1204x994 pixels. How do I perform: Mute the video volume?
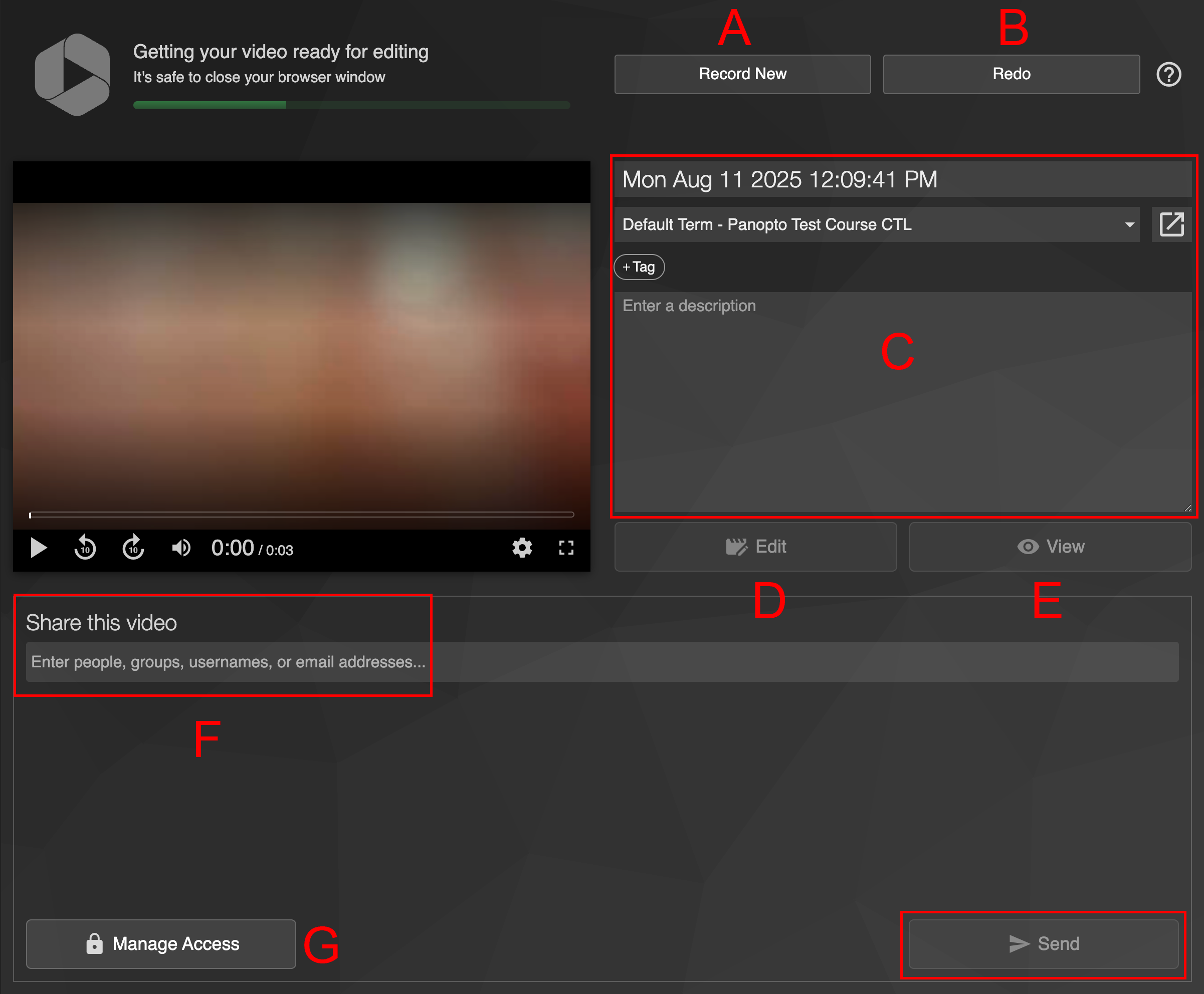(x=181, y=548)
